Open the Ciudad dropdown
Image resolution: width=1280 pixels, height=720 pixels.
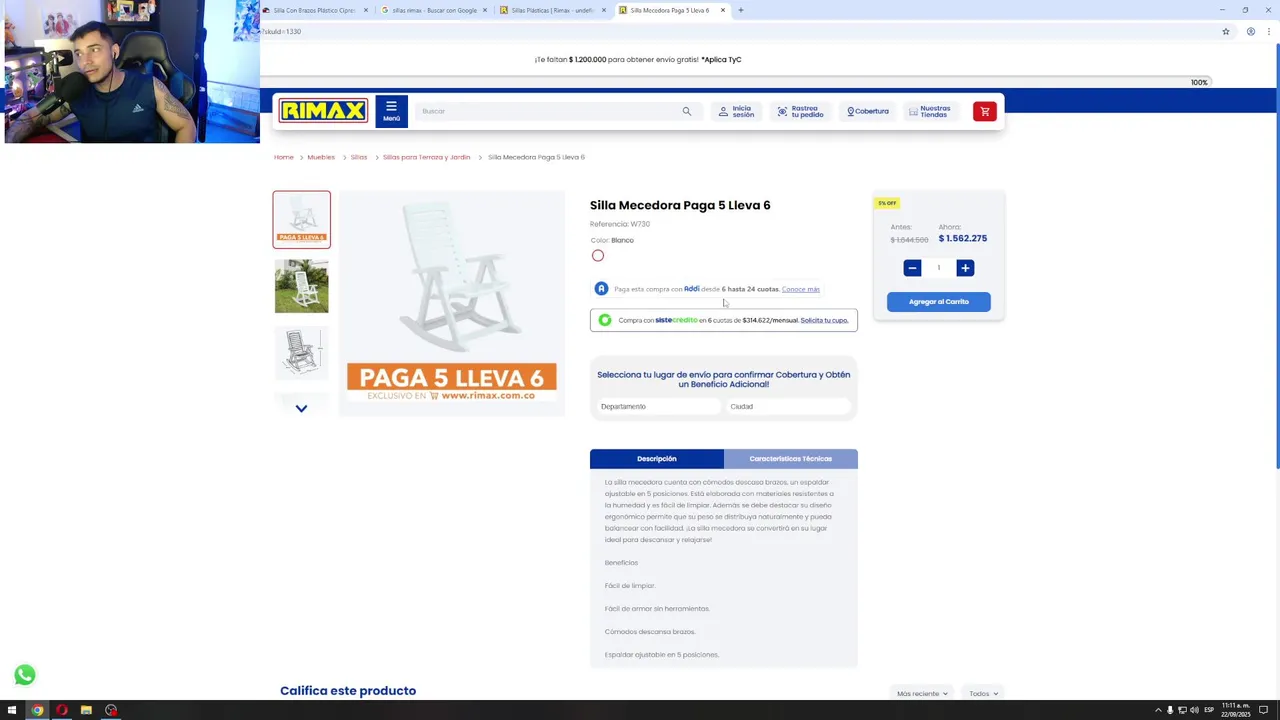[788, 406]
